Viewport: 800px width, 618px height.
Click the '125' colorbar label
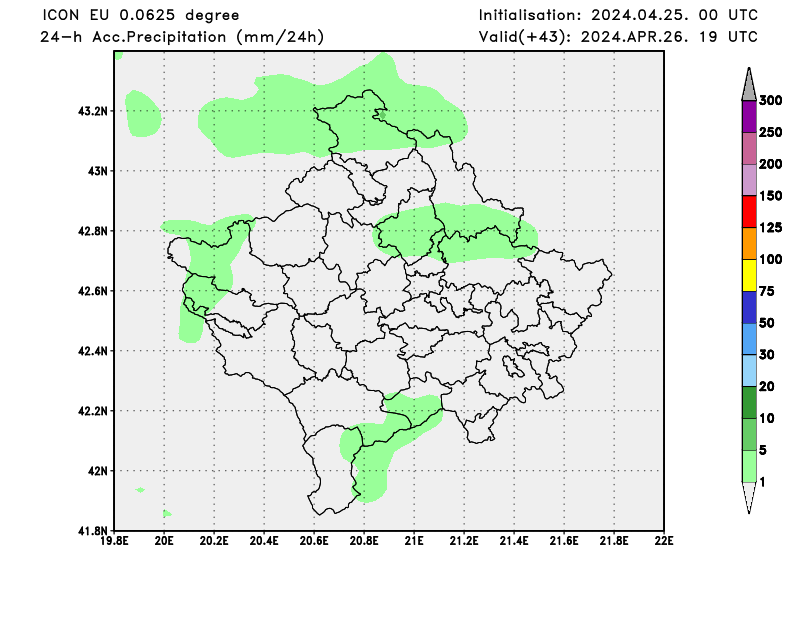tap(770, 228)
